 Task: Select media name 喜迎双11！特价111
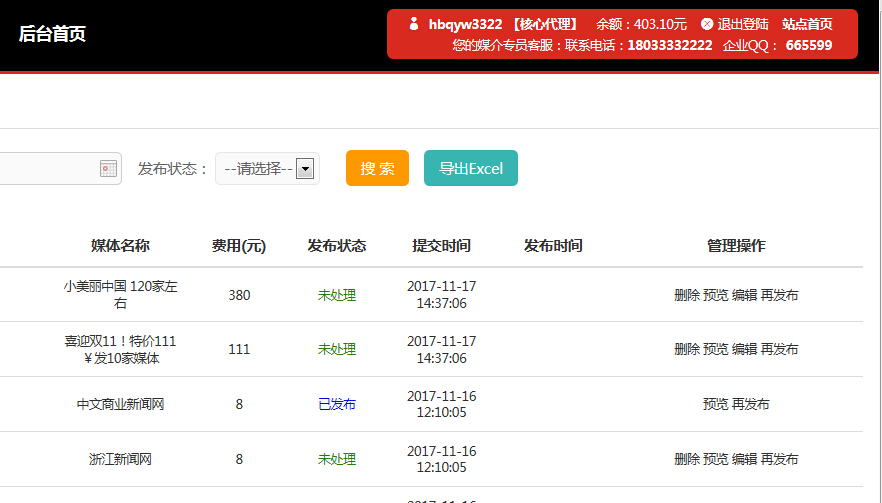pyautogui.click(x=120, y=349)
